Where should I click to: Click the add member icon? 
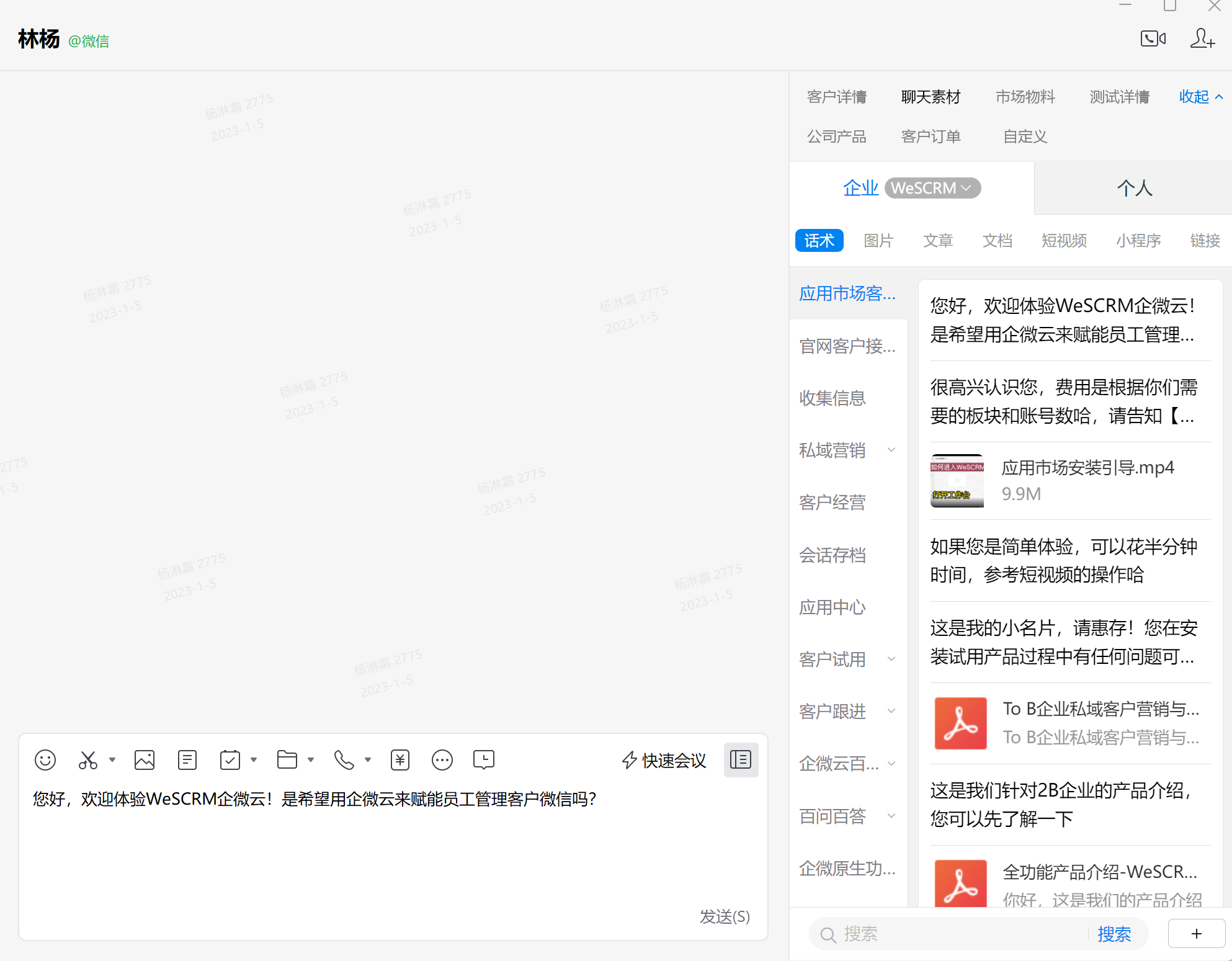click(1202, 38)
